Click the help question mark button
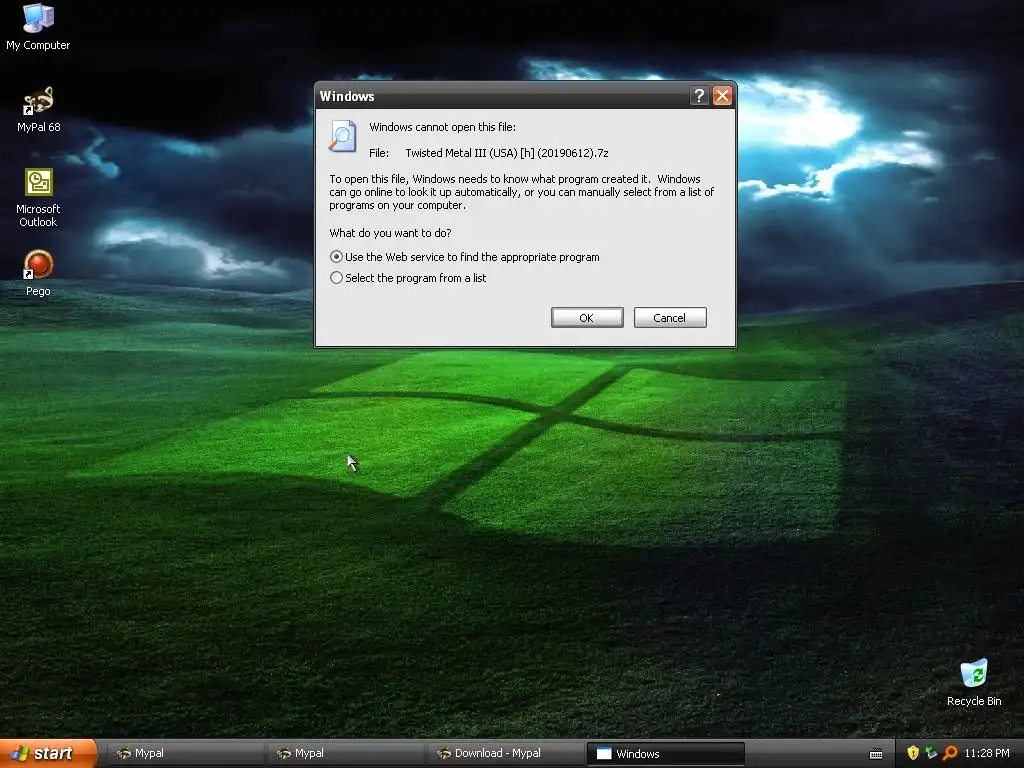Screen dimensions: 1024x768 pyautogui.click(x=699, y=96)
